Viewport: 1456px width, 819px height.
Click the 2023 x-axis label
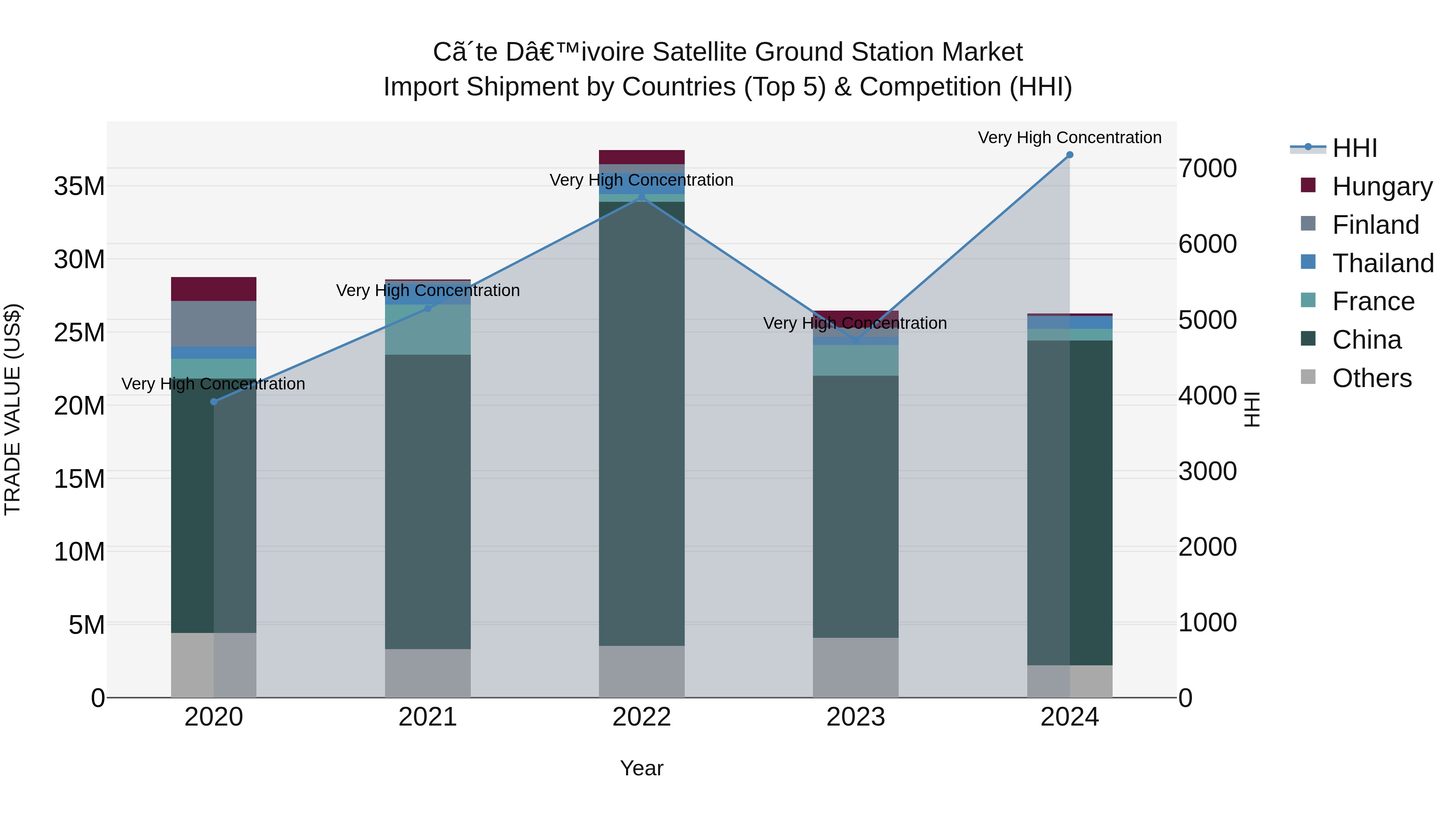pyautogui.click(x=856, y=717)
